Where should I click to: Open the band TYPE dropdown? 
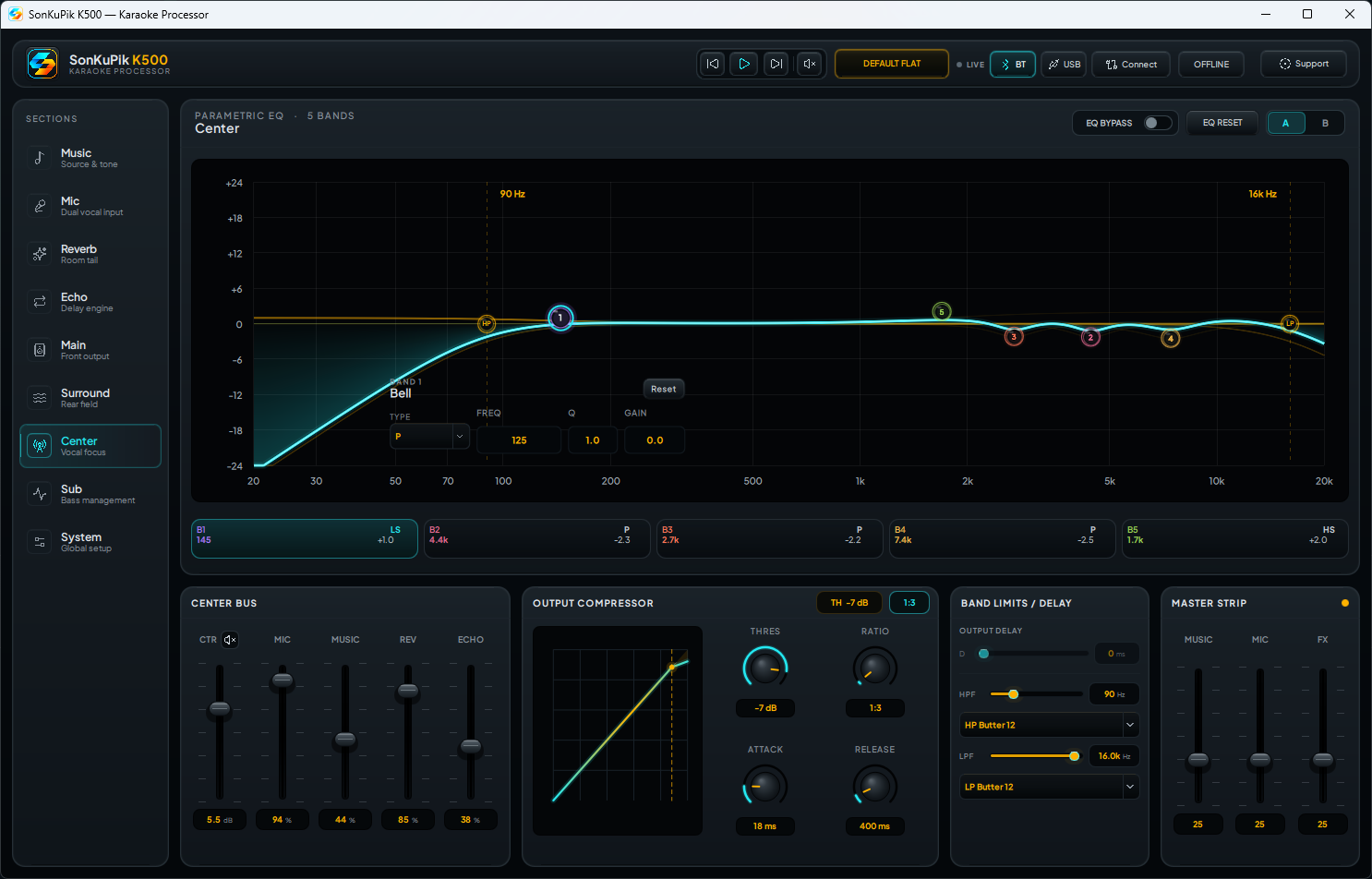(x=430, y=437)
